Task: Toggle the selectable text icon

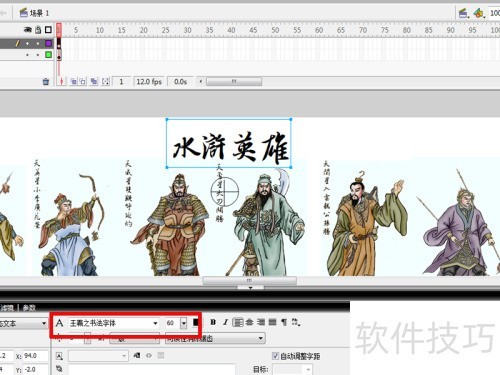Action: [137, 356]
